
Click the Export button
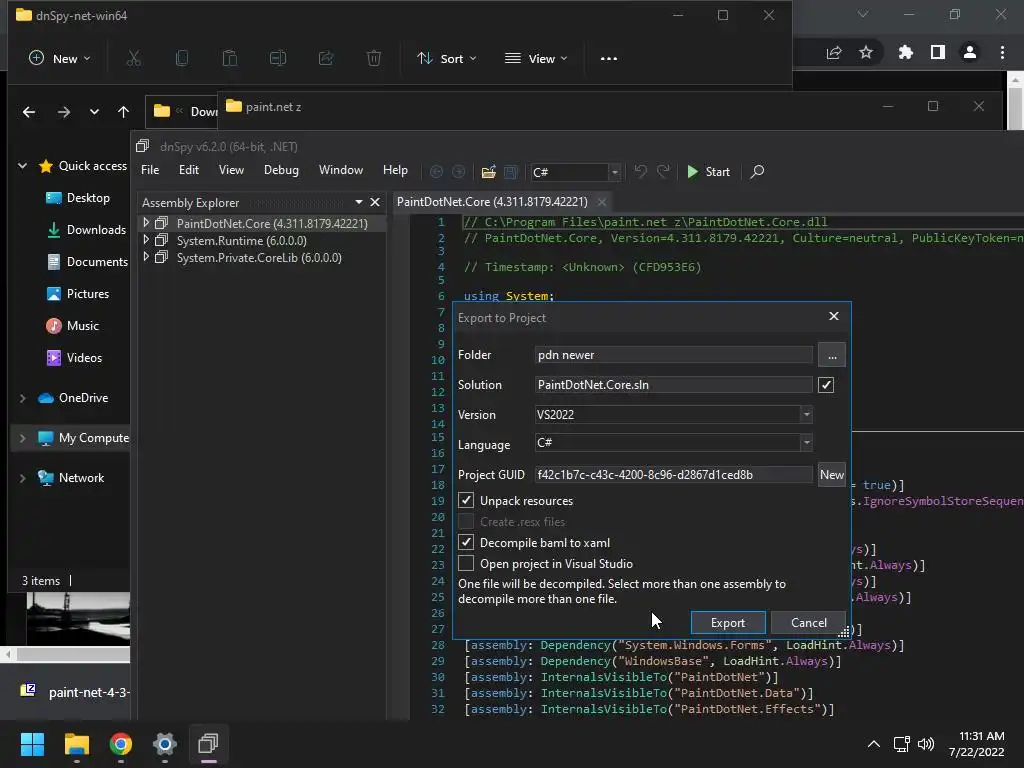click(727, 622)
